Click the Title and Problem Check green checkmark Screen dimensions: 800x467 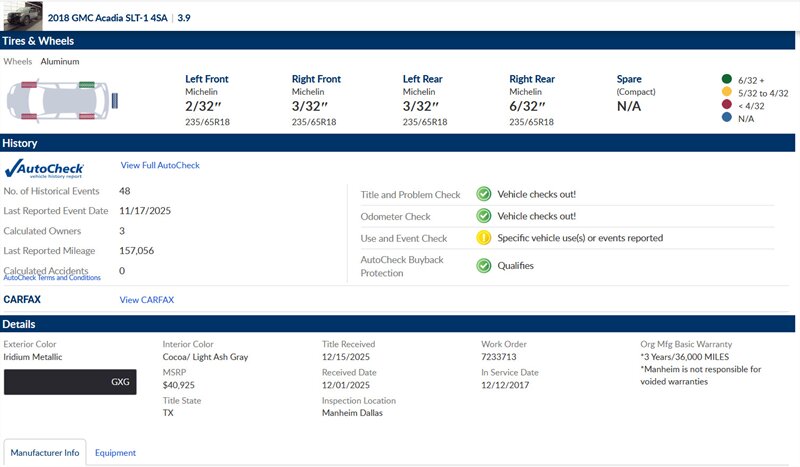pyautogui.click(x=483, y=194)
